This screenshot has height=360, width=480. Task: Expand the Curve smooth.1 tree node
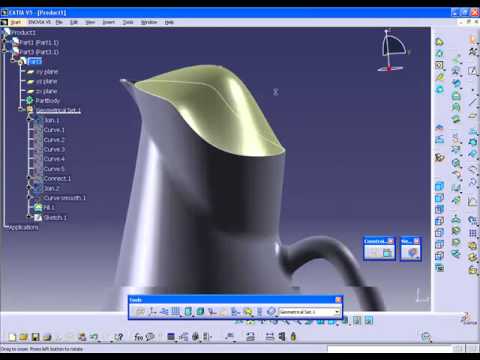click(29, 198)
